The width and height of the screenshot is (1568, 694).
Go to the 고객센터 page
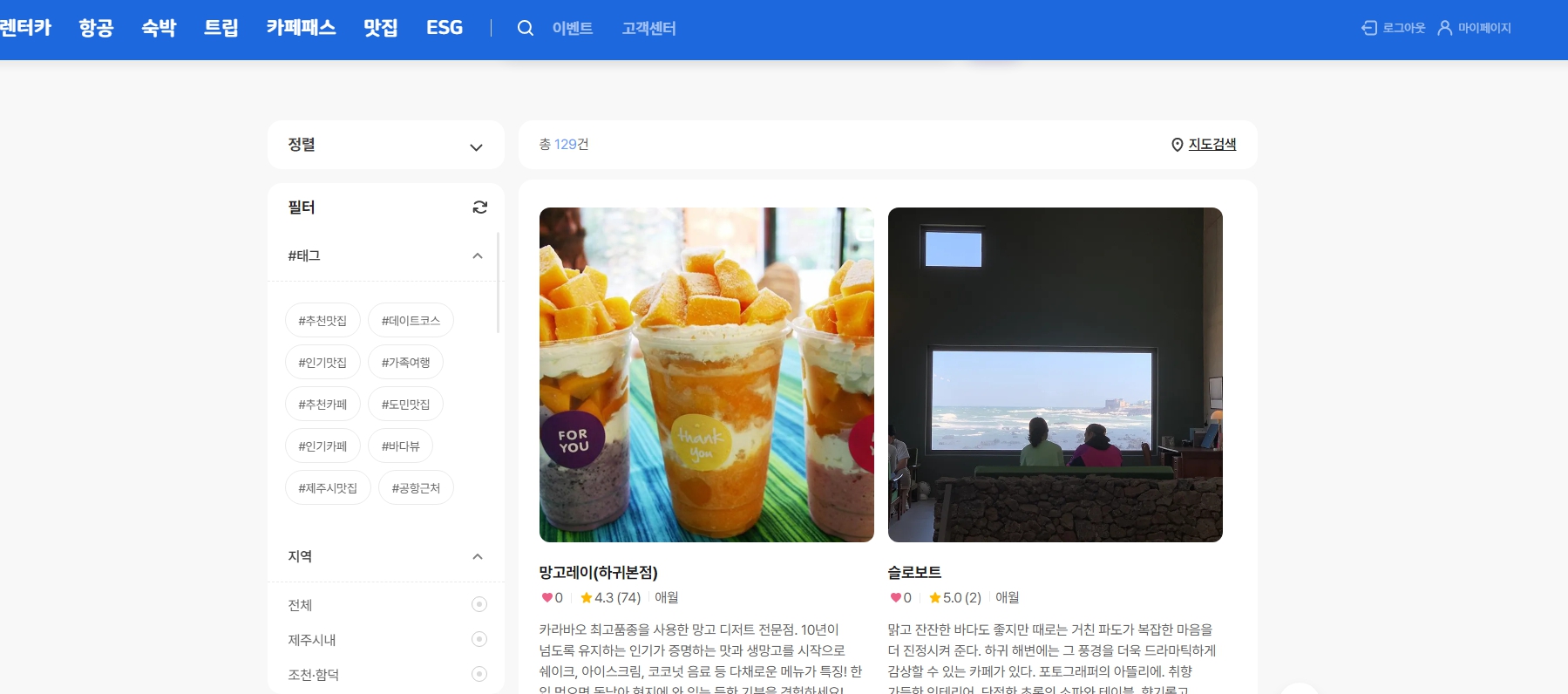[x=648, y=28]
